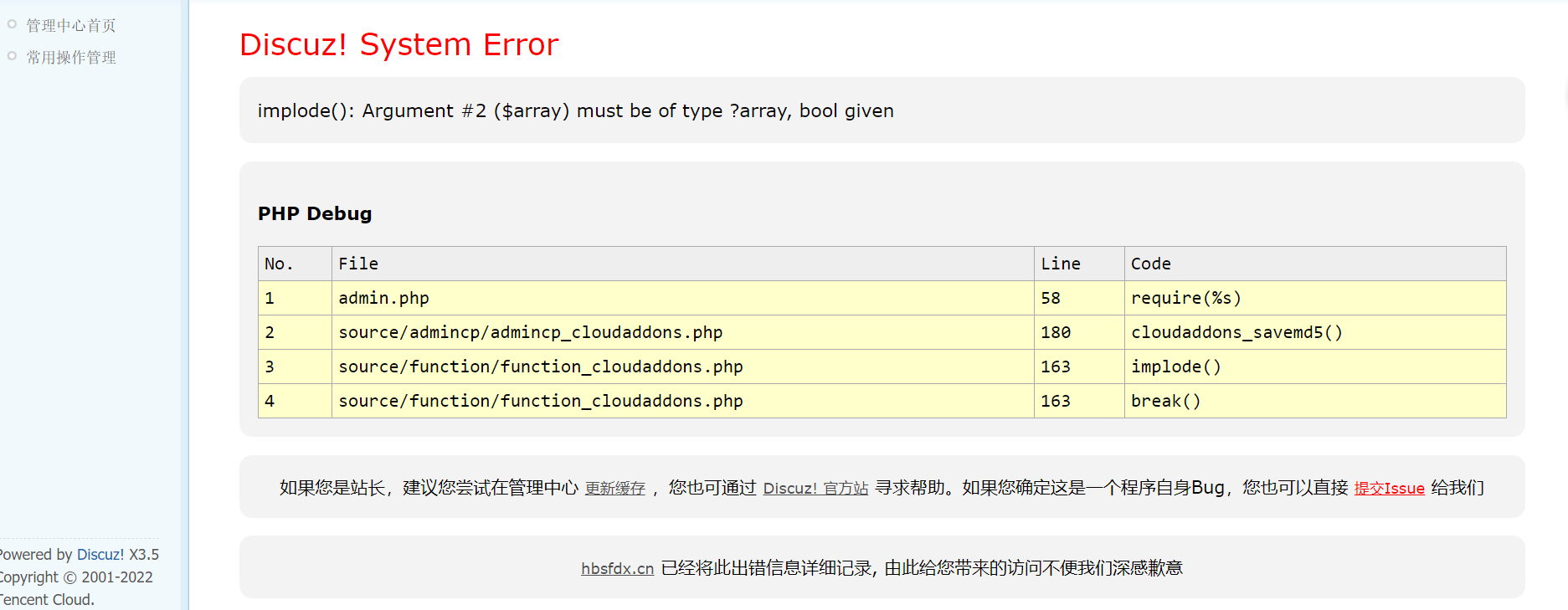The image size is (1568, 610).
Task: Select the adminincp_cloudaddons.php file path cell
Action: 683,332
